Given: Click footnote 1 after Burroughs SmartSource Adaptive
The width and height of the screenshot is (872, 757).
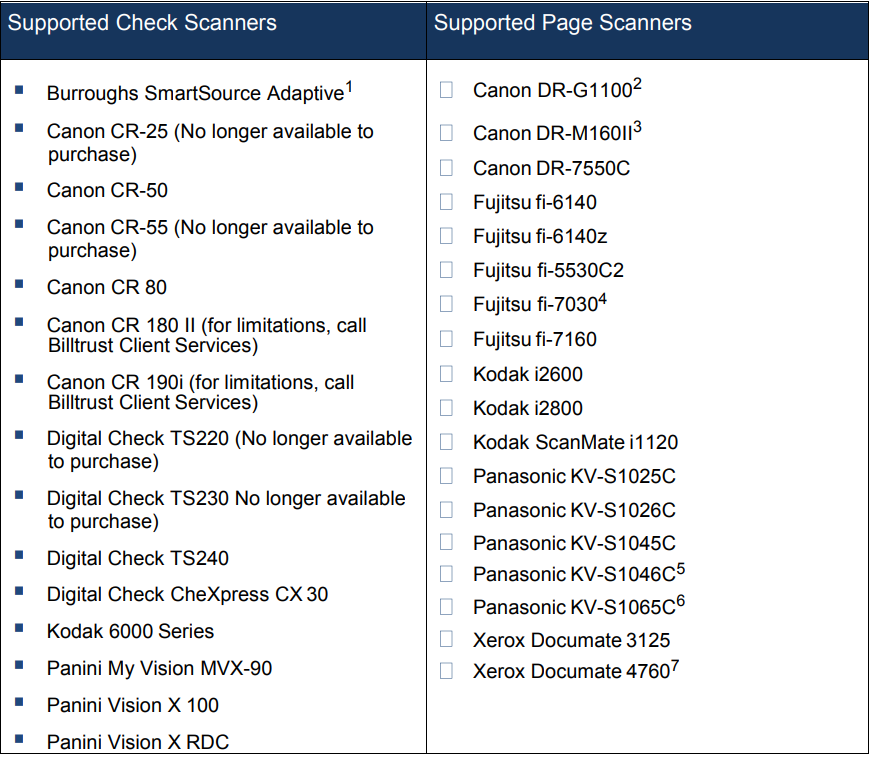Looking at the screenshot, I should [349, 87].
